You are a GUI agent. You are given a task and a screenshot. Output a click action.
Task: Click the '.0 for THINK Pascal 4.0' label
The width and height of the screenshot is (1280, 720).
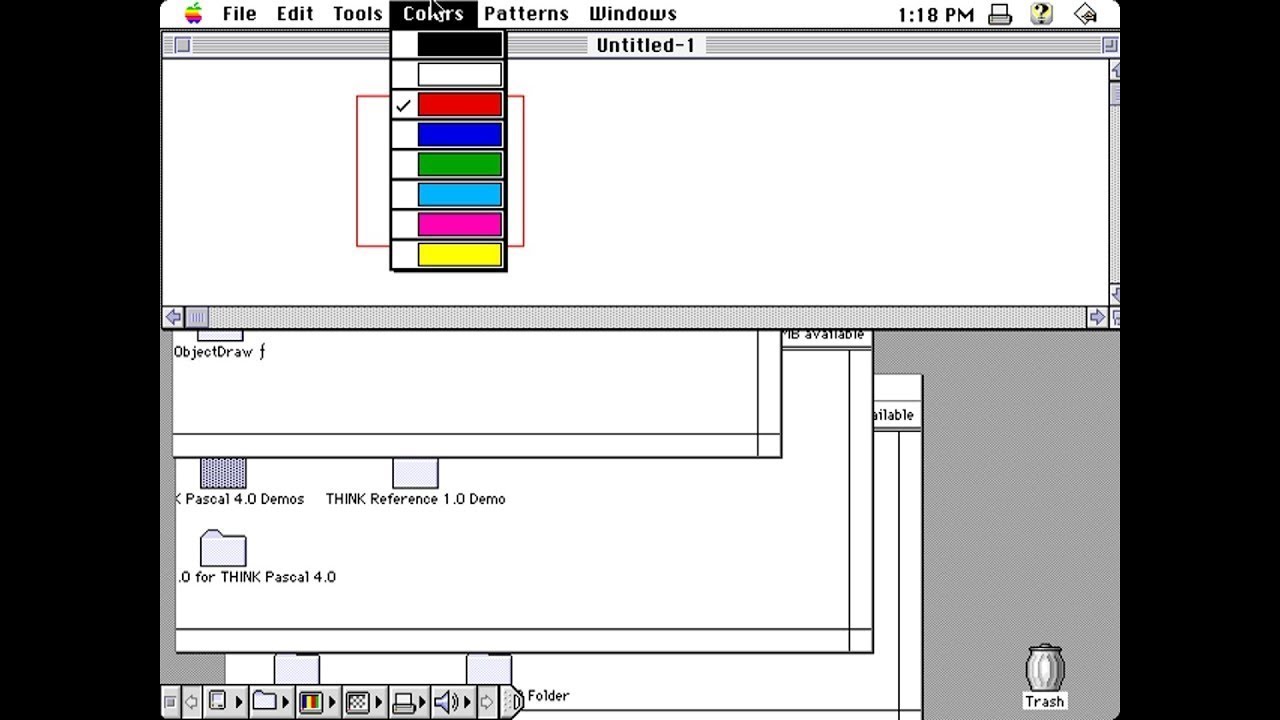(257, 577)
